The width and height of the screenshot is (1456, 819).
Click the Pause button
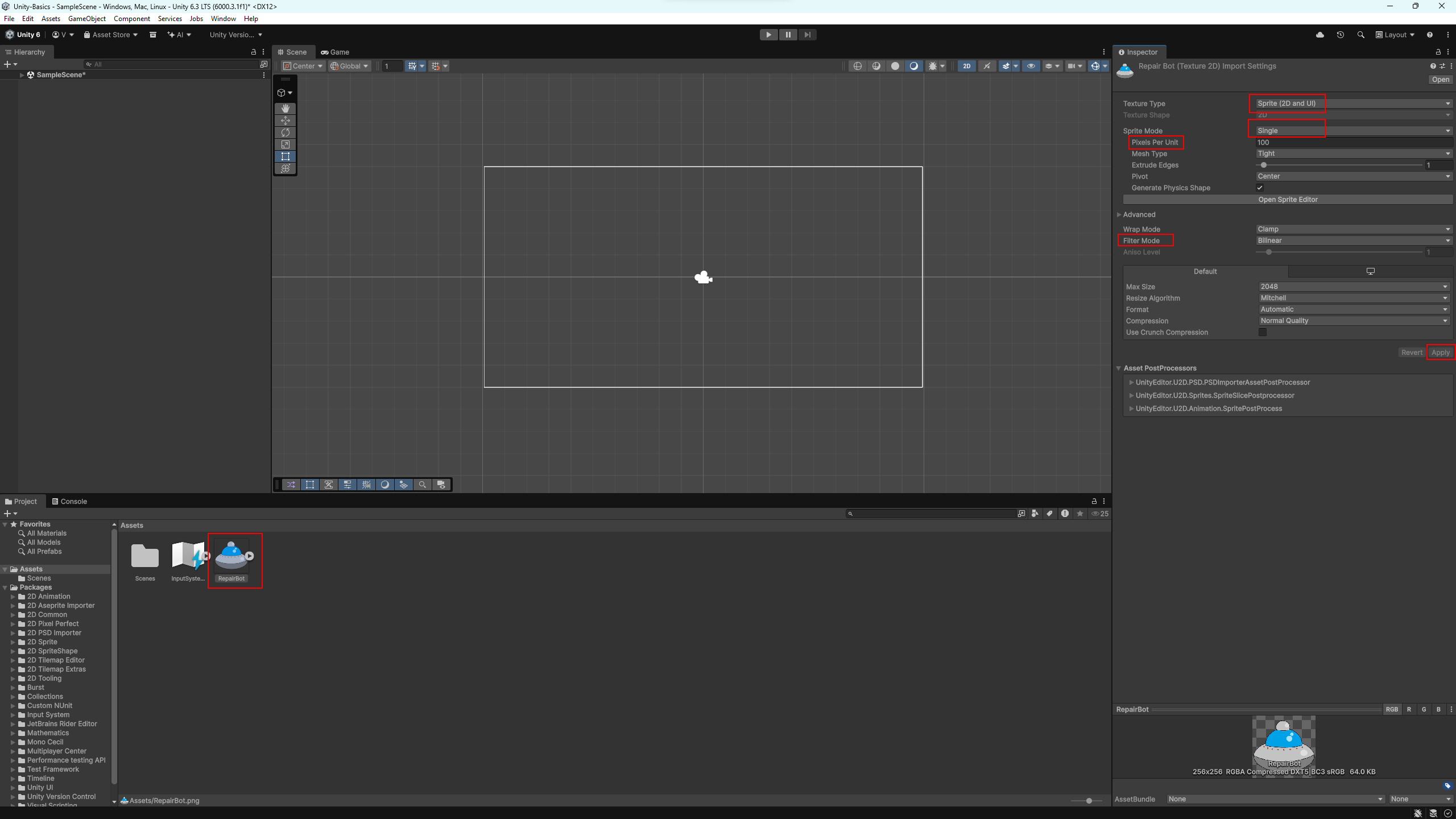pos(788,35)
